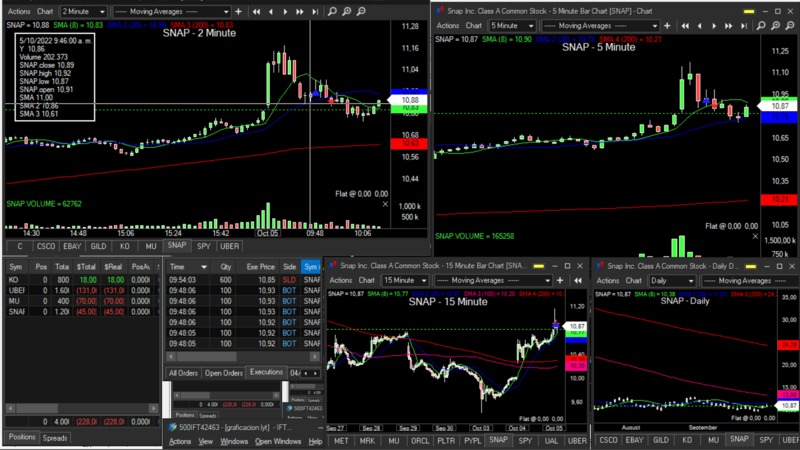Click yellow link indicator in 15 Minute title bar

(540, 265)
